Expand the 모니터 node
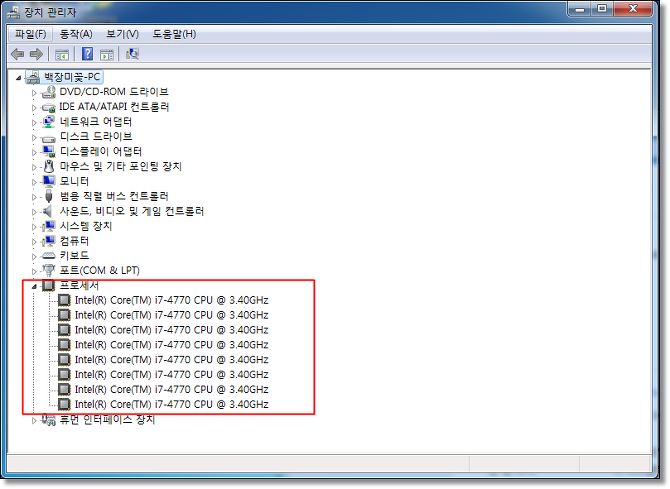 (34, 182)
